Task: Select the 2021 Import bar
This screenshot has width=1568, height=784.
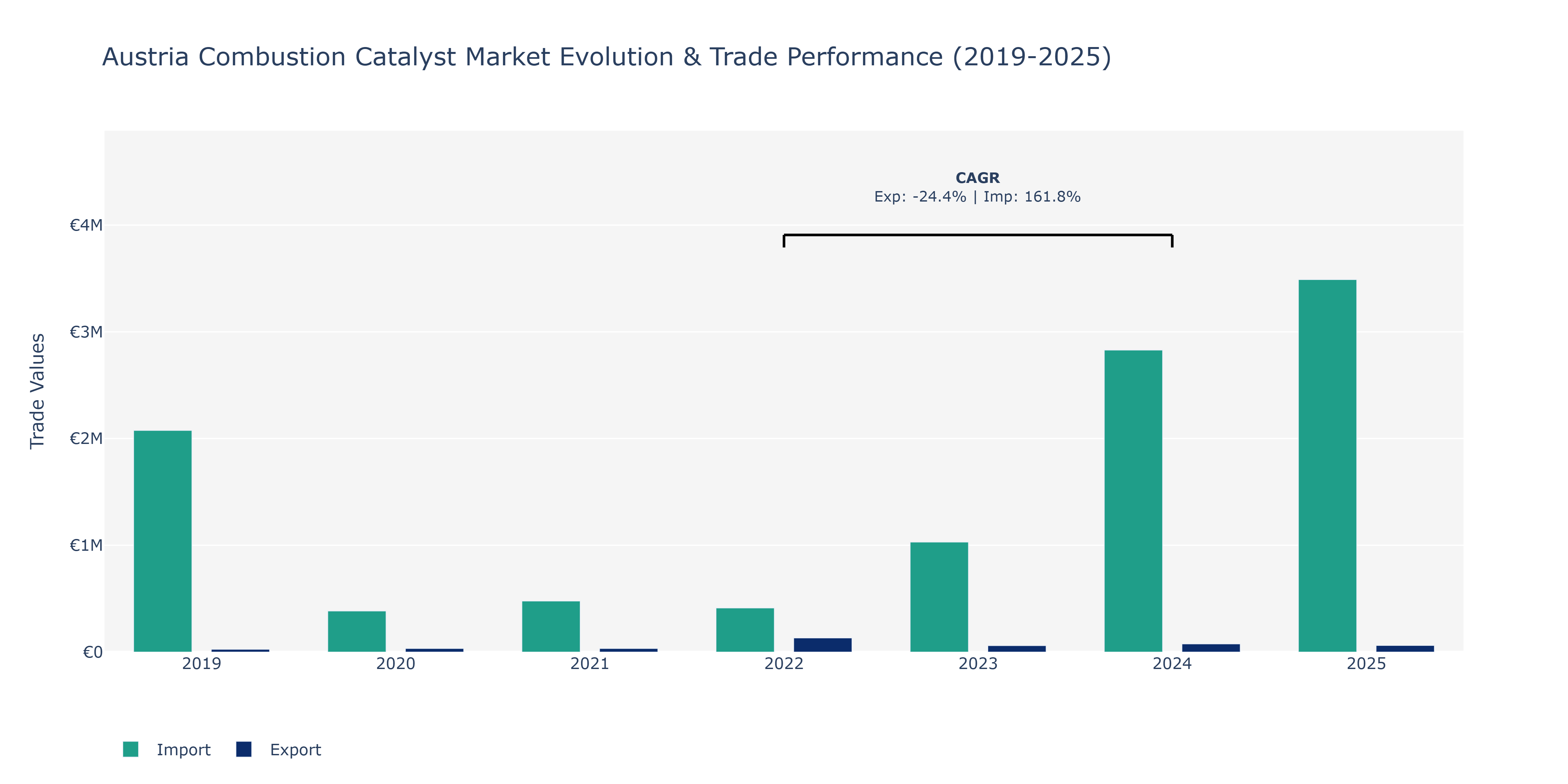Action: click(551, 626)
